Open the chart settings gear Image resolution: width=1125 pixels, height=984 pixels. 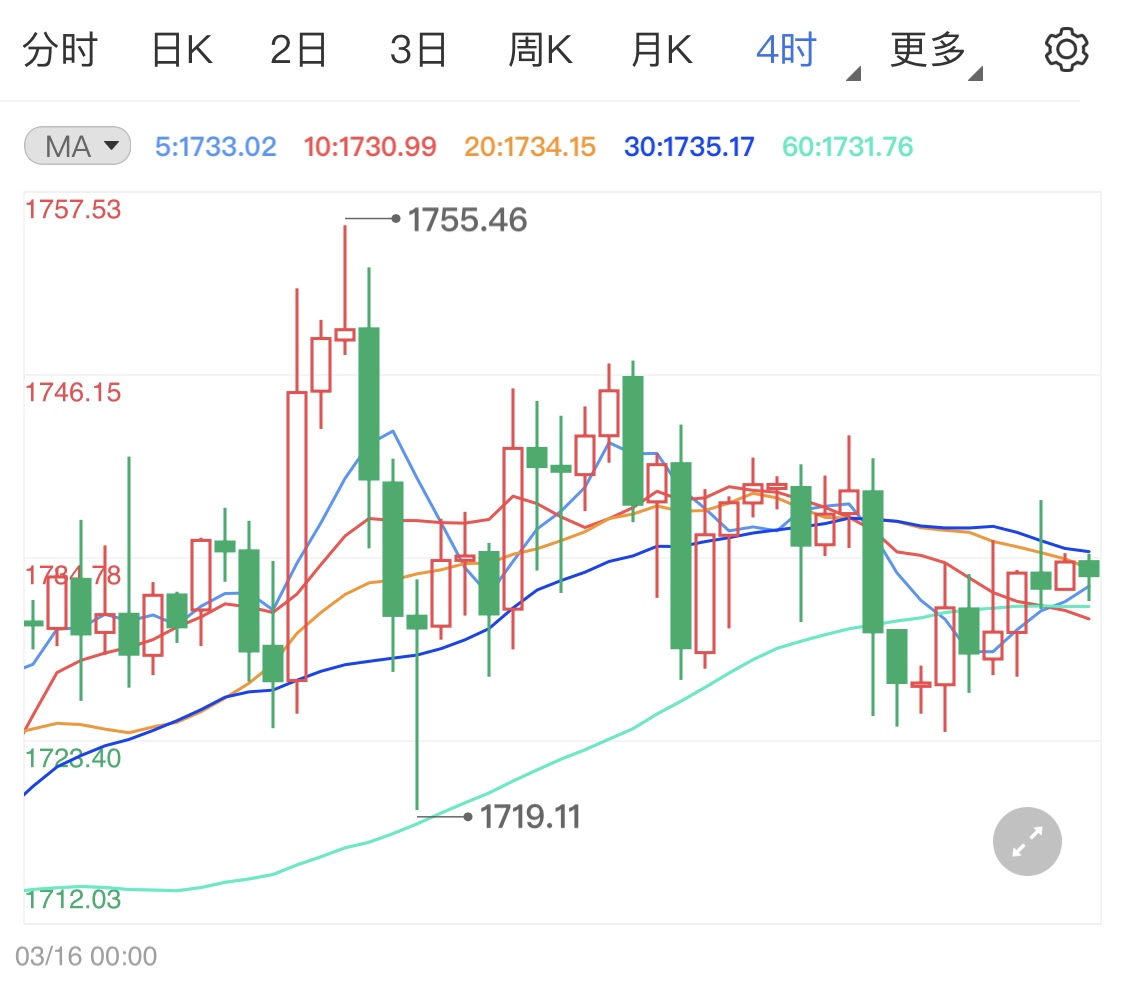[1066, 50]
